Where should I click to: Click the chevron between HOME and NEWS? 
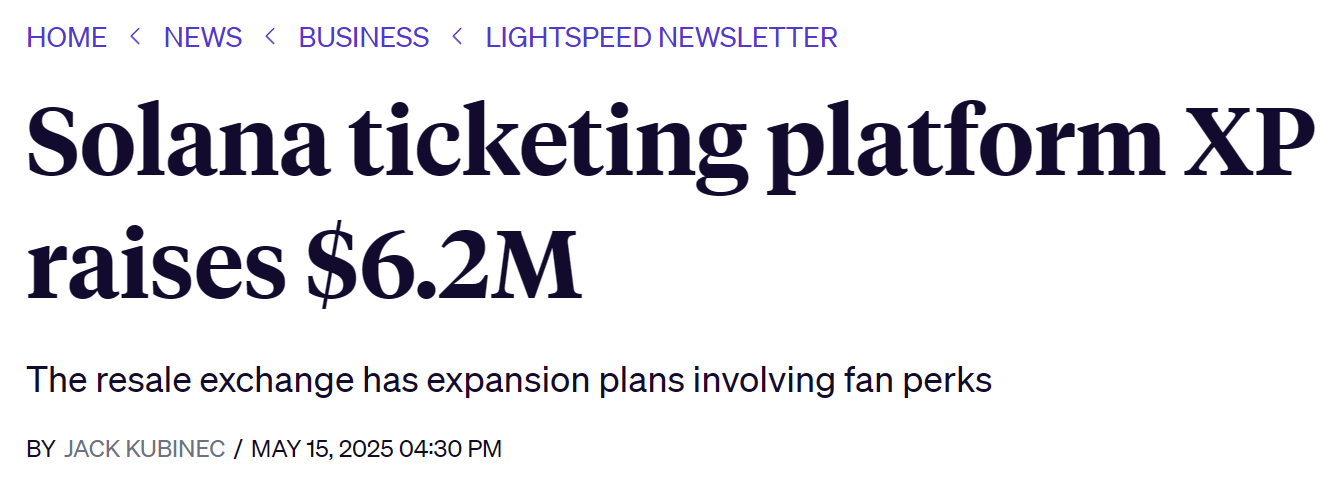(135, 38)
